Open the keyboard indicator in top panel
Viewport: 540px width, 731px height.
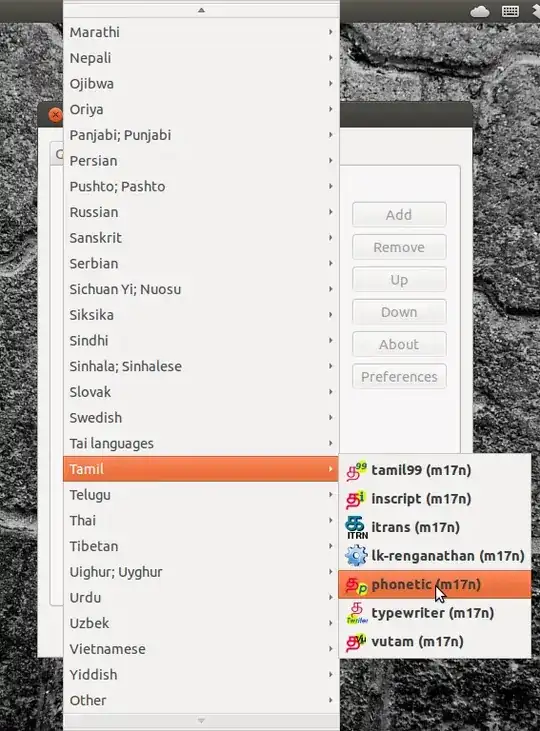[x=510, y=11]
